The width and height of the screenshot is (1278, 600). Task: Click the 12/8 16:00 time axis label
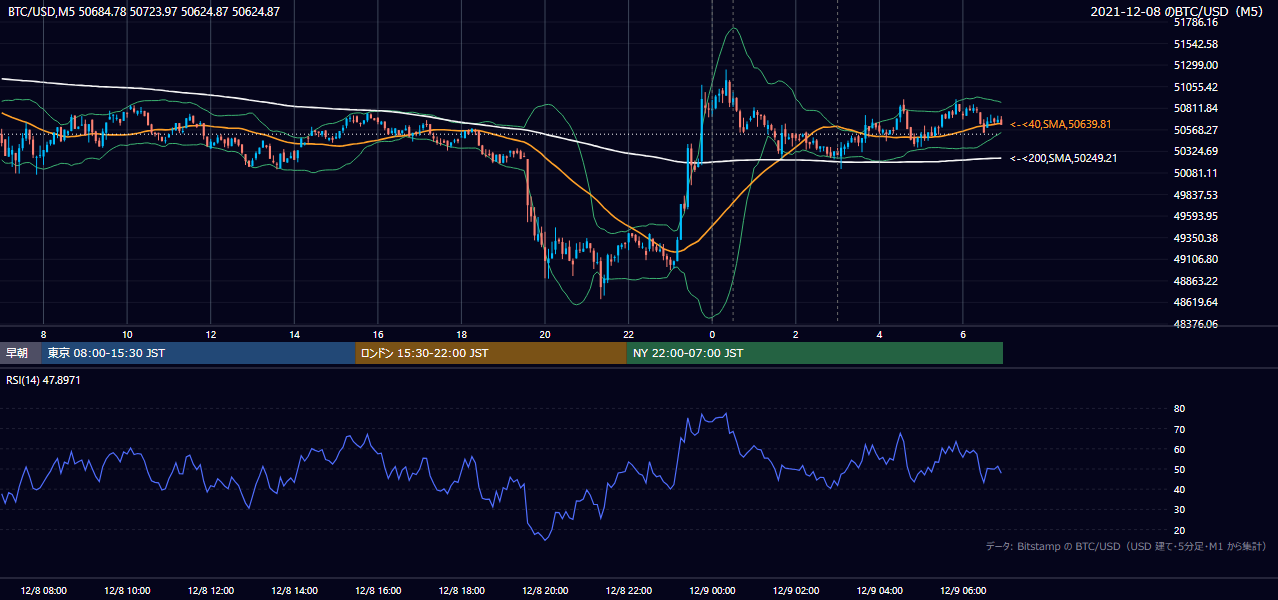(x=378, y=590)
